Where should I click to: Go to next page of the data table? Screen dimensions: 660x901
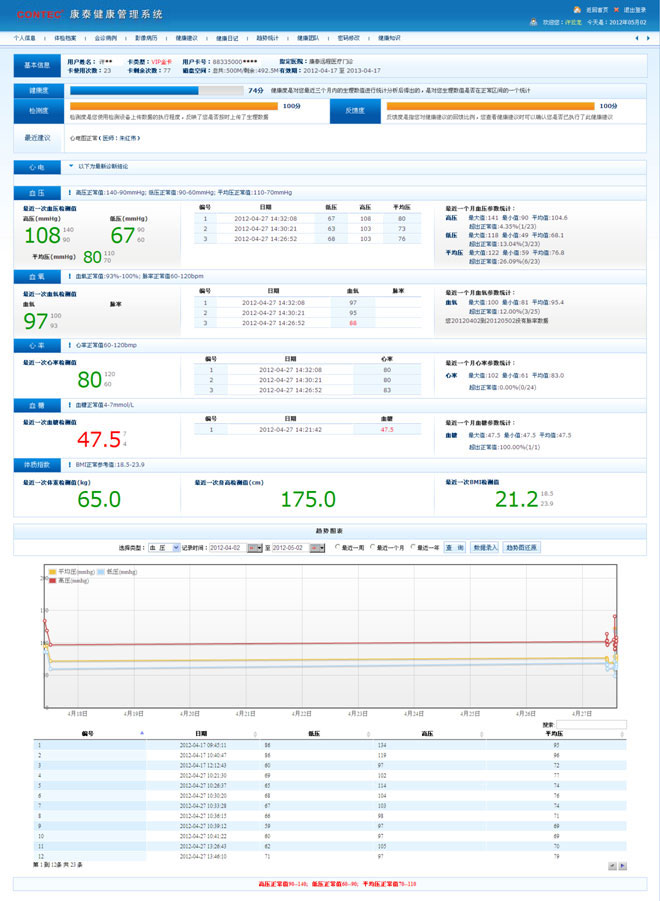click(623, 866)
